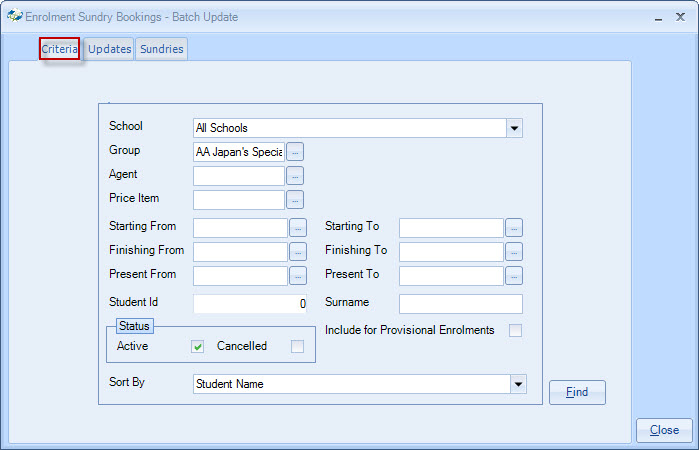Click into the Surname text field
This screenshot has width=699, height=450.
click(460, 303)
